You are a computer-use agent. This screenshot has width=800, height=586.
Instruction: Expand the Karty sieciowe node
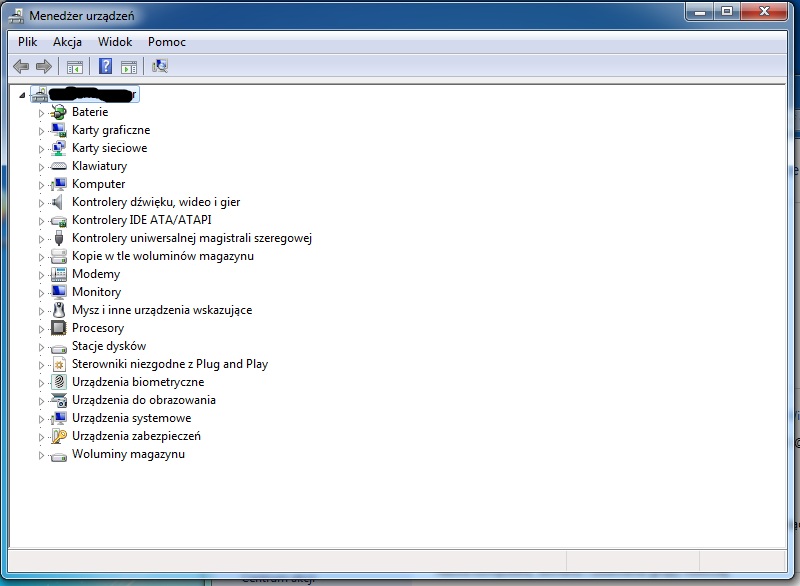tap(41, 148)
